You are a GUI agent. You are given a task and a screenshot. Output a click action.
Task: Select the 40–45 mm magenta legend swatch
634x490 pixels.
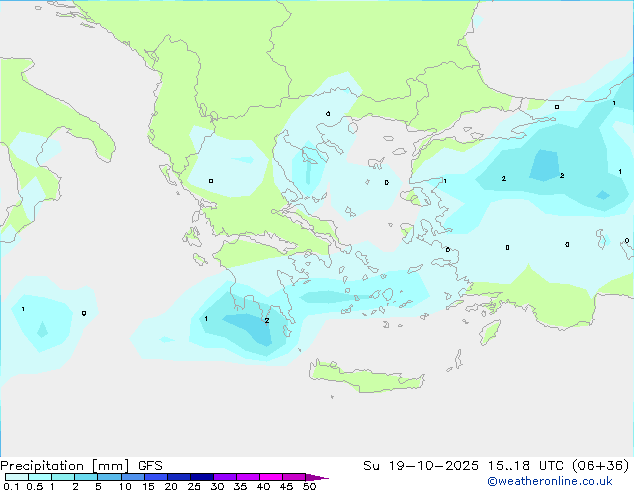coord(271,477)
